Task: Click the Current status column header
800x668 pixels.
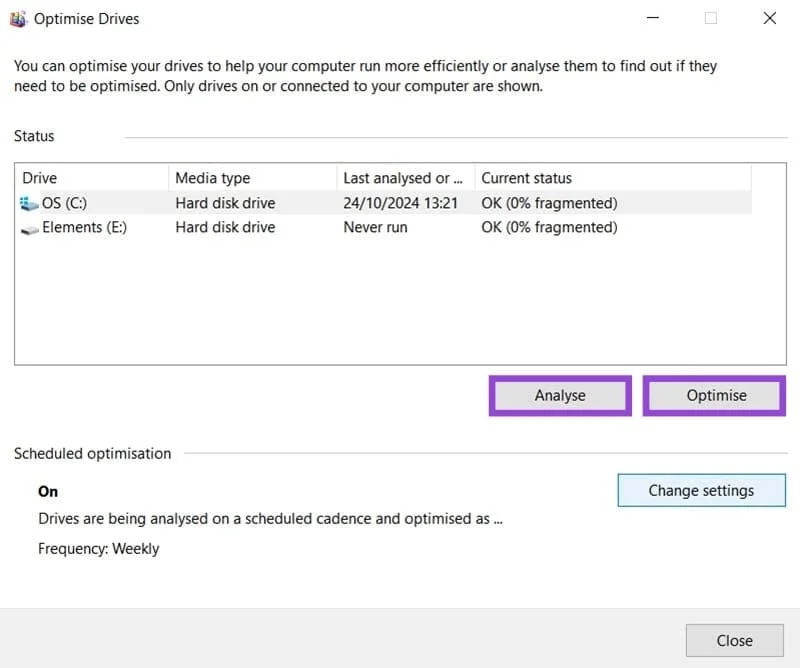Action: (x=526, y=178)
